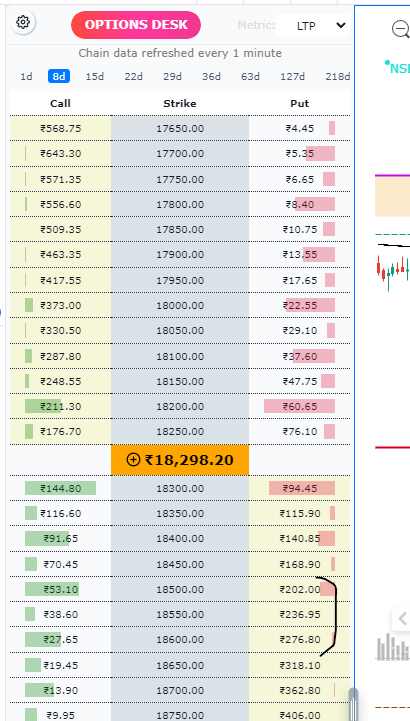410x721 pixels.
Task: Open the Metric LTP dropdown
Action: [313, 26]
